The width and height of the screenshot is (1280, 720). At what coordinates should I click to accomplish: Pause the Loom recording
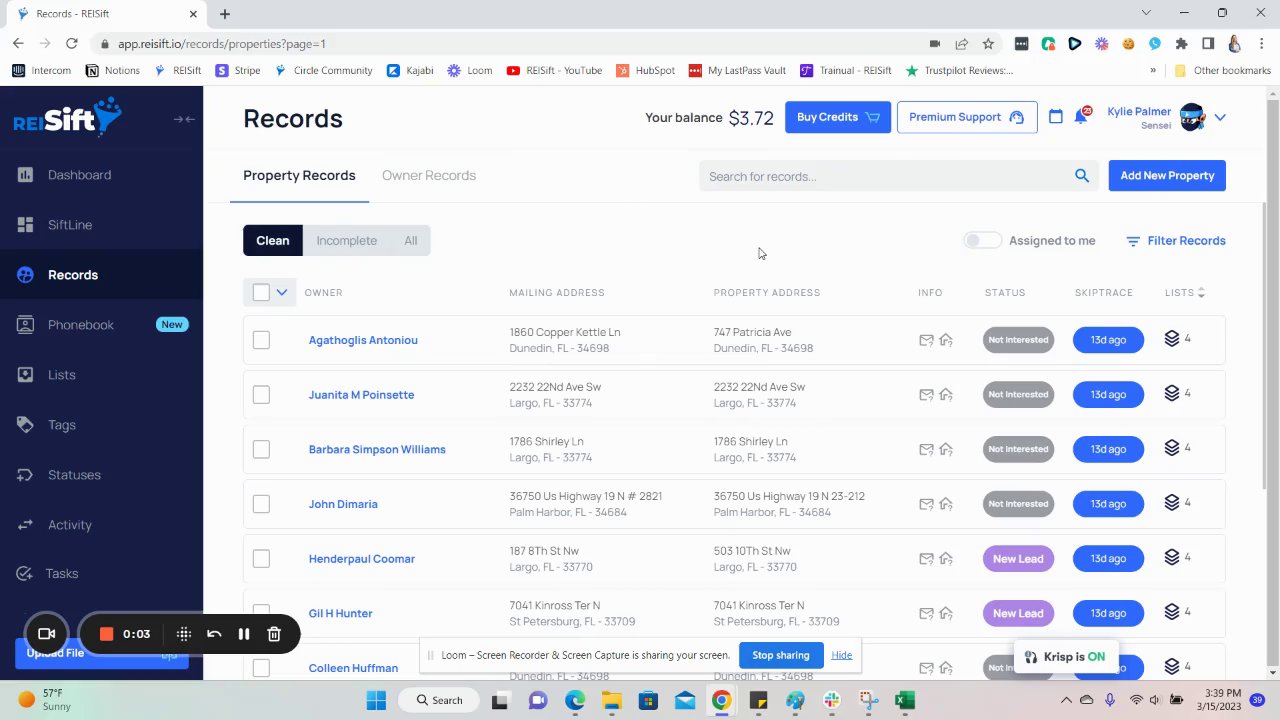pos(243,634)
